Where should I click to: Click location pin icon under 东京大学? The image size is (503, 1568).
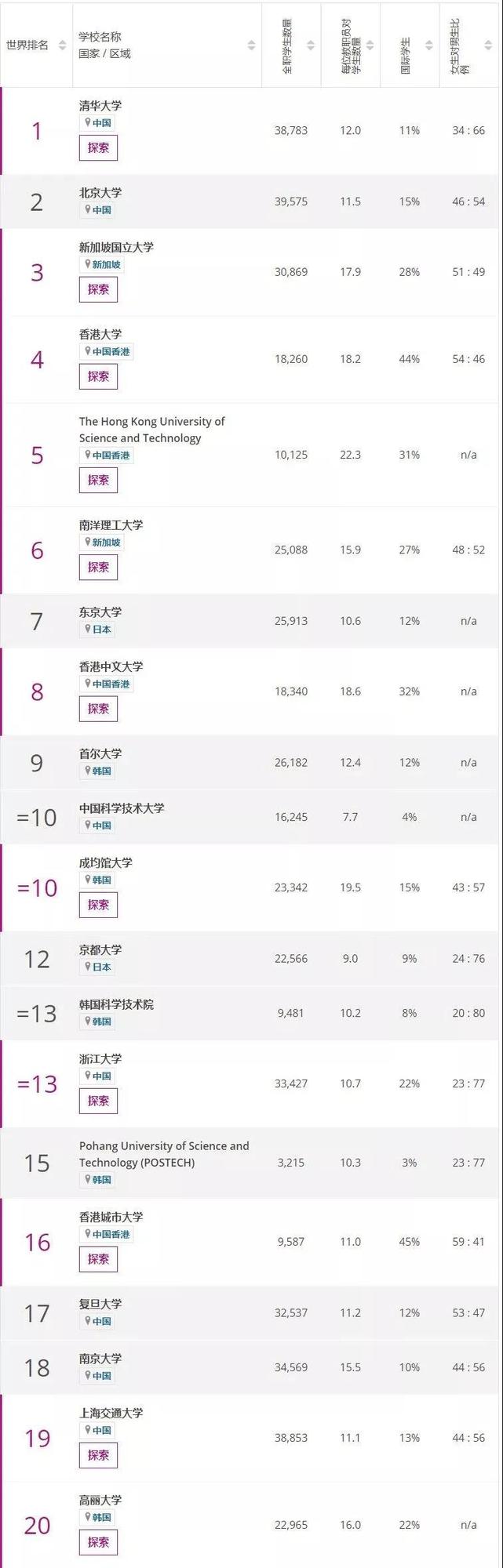click(88, 629)
